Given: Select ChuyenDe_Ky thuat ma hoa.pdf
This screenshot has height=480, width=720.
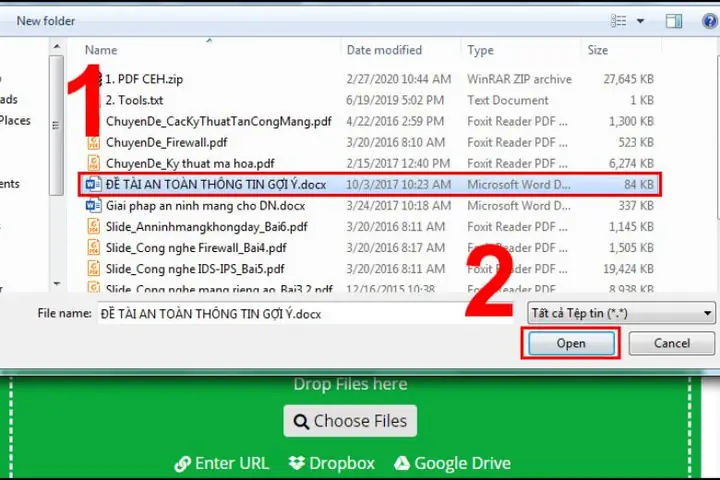Looking at the screenshot, I should pyautogui.click(x=190, y=164).
